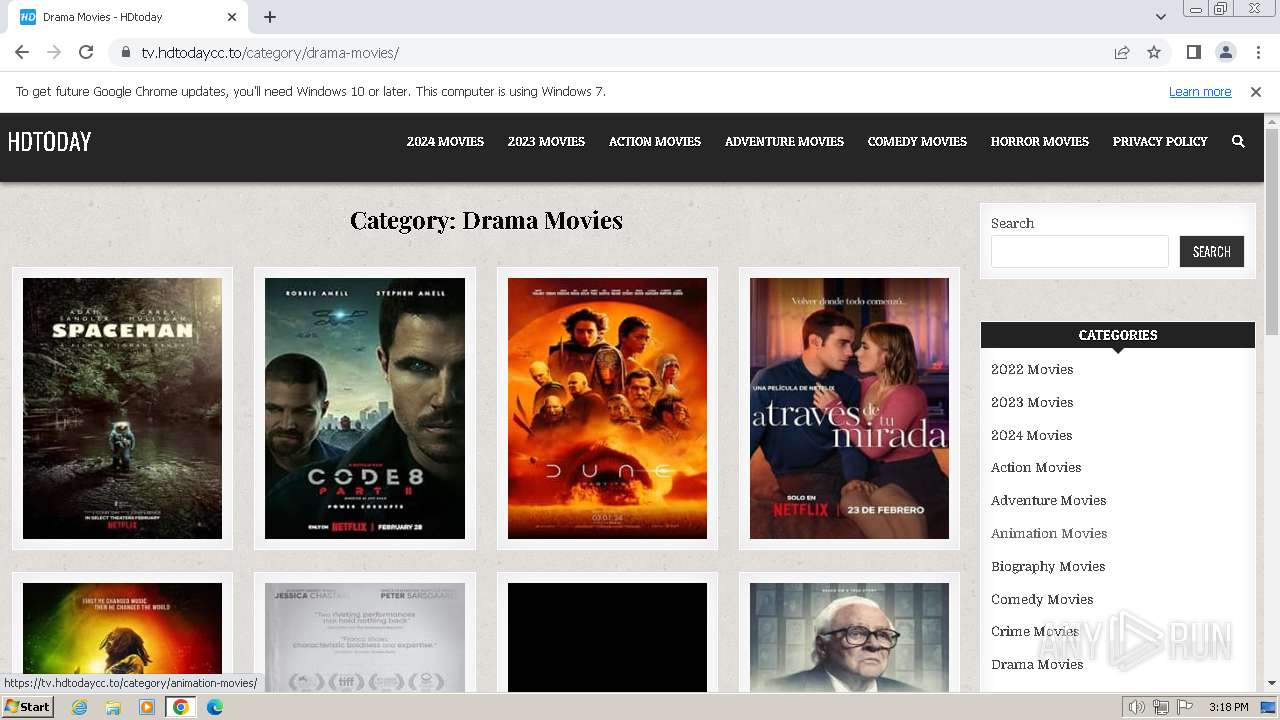Open 2023 Movies category link in sidebar
This screenshot has width=1280, height=720.
1032,402
